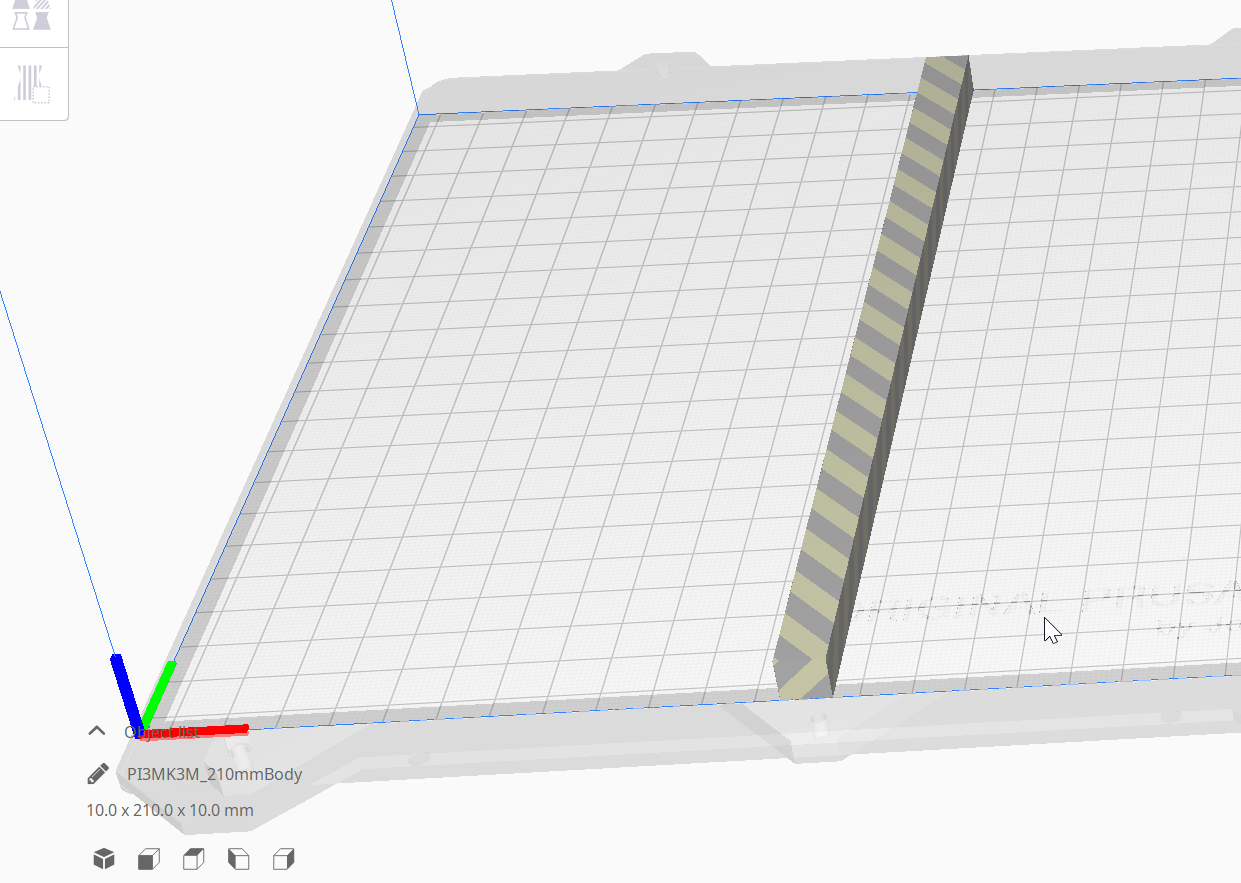Image resolution: width=1241 pixels, height=883 pixels.
Task: Select the solid trapezoid support icon
Action: pos(19,5)
